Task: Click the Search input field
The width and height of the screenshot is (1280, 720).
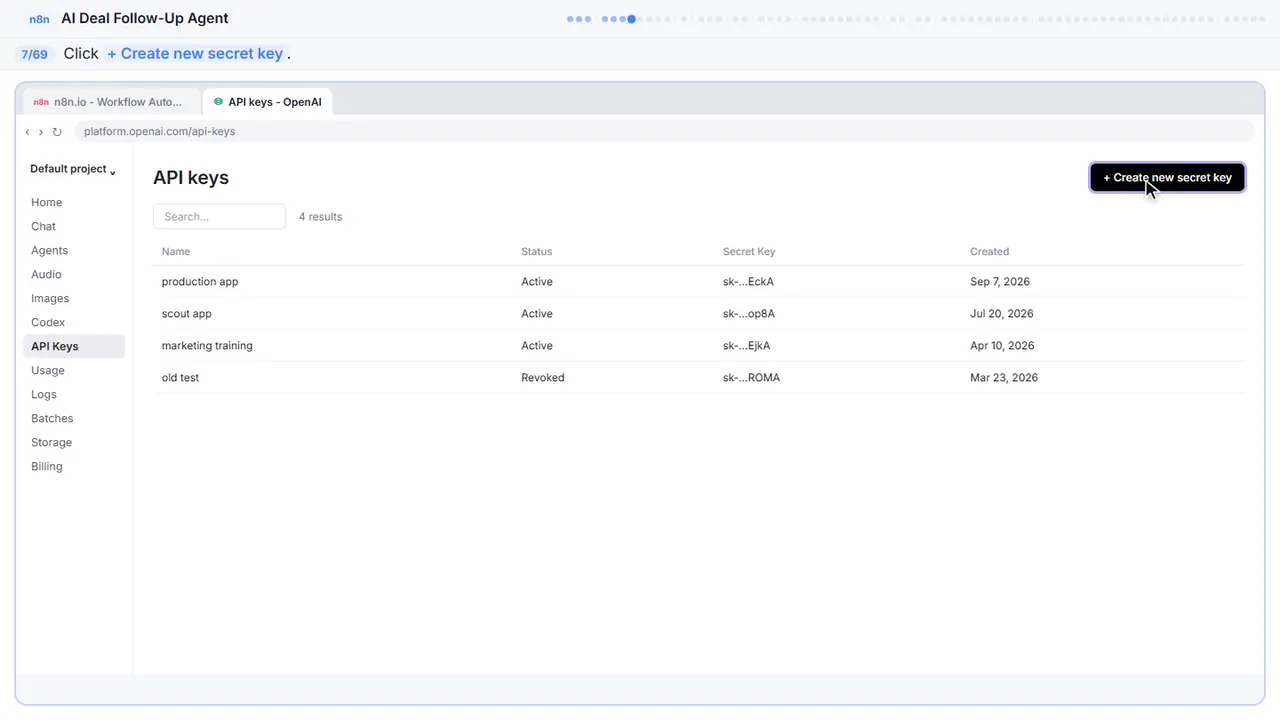Action: pyautogui.click(x=219, y=217)
